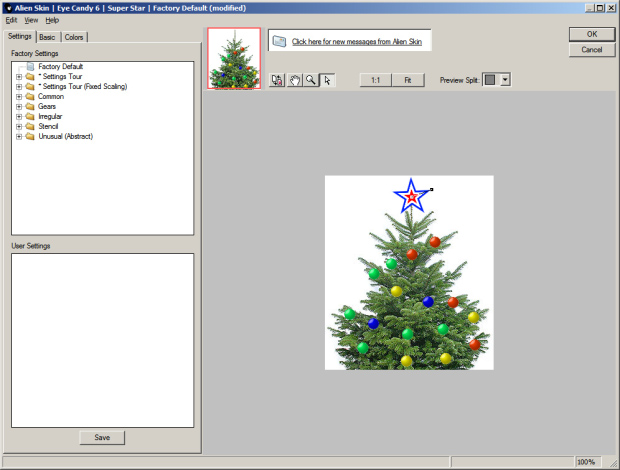The width and height of the screenshot is (620, 470).
Task: Click the OK button
Action: pos(592,34)
